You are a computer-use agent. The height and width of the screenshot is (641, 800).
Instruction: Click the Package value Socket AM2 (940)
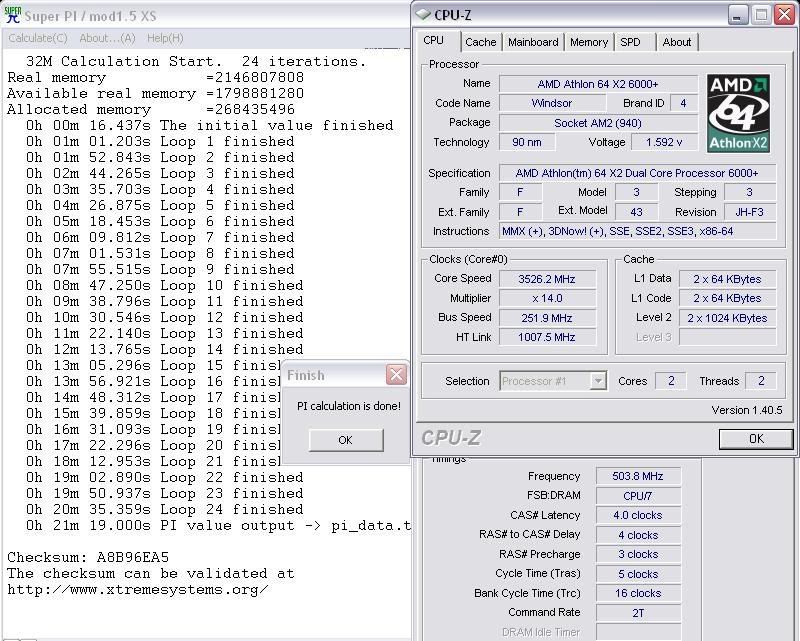pyautogui.click(x=598, y=123)
